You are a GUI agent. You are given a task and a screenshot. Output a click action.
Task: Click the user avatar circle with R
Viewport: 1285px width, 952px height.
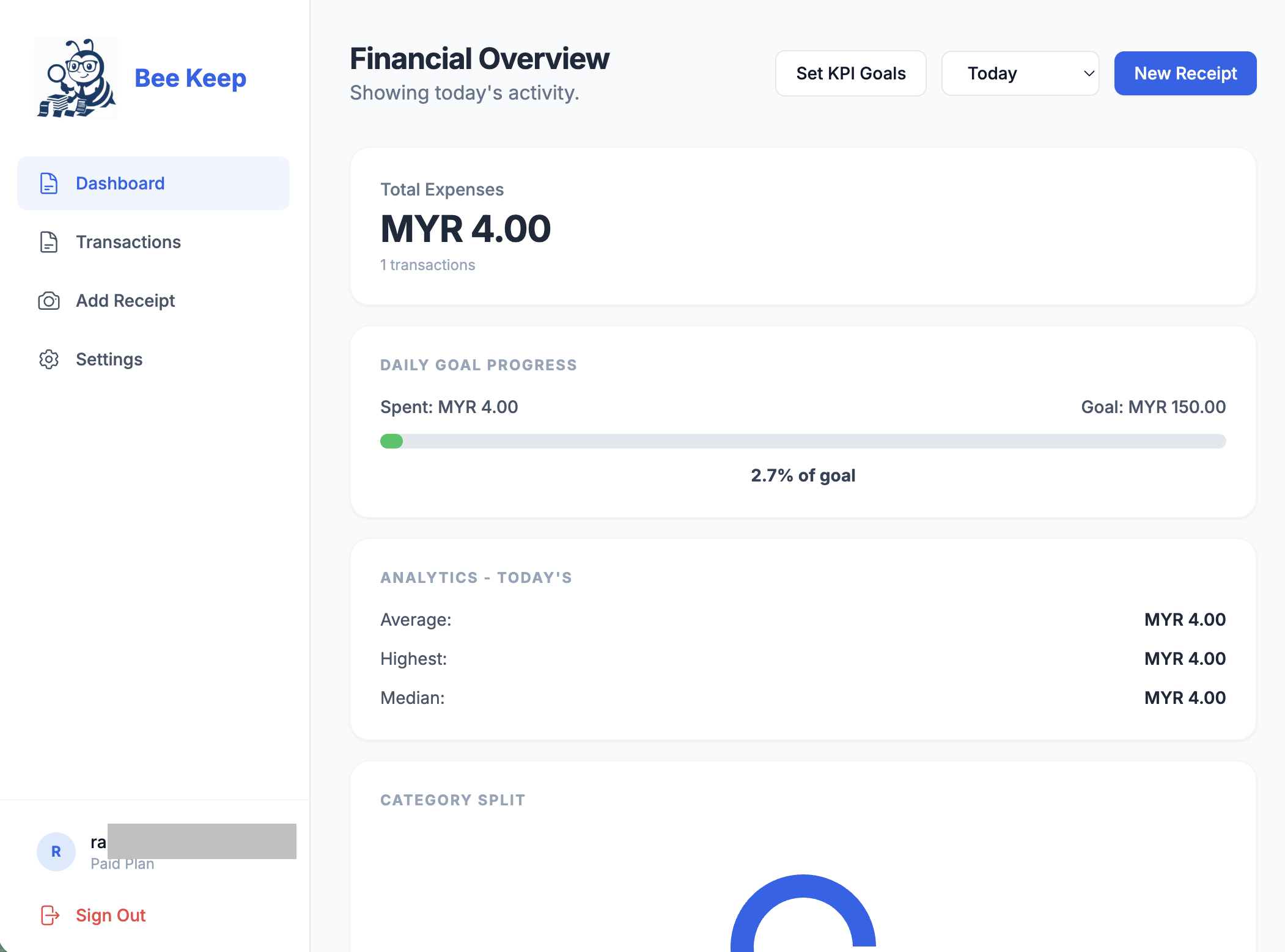tap(56, 851)
